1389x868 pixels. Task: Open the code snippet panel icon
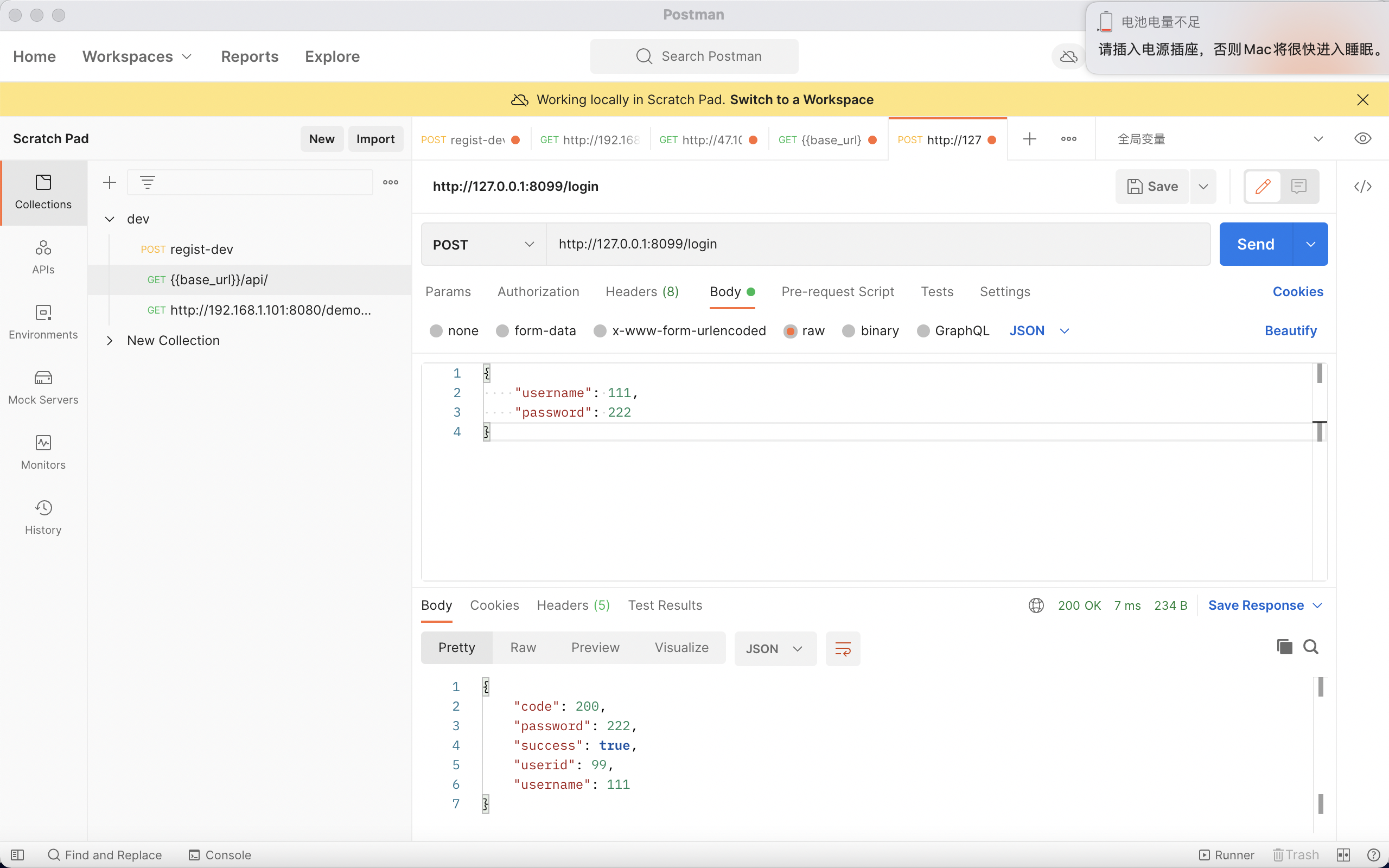(x=1362, y=187)
